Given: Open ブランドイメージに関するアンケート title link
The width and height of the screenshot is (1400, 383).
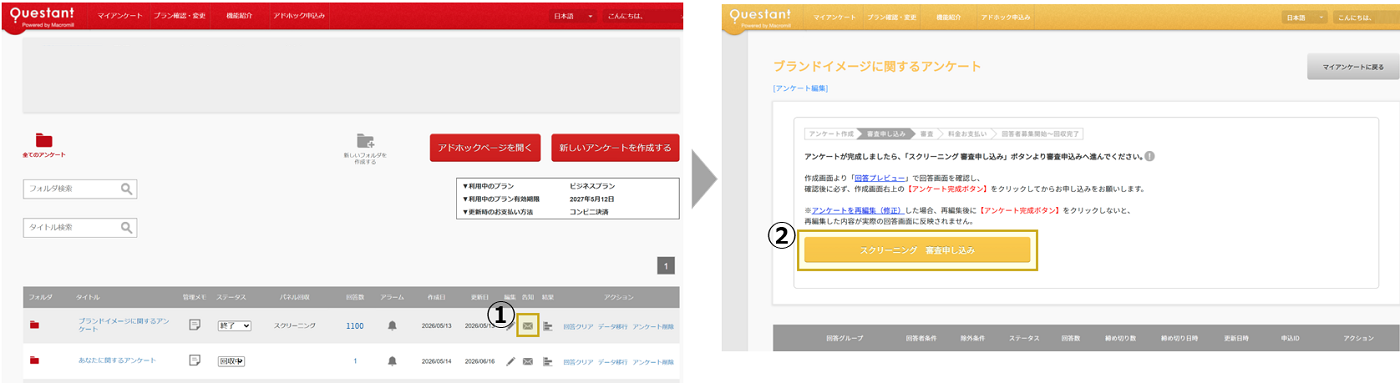Looking at the screenshot, I should tap(124, 325).
